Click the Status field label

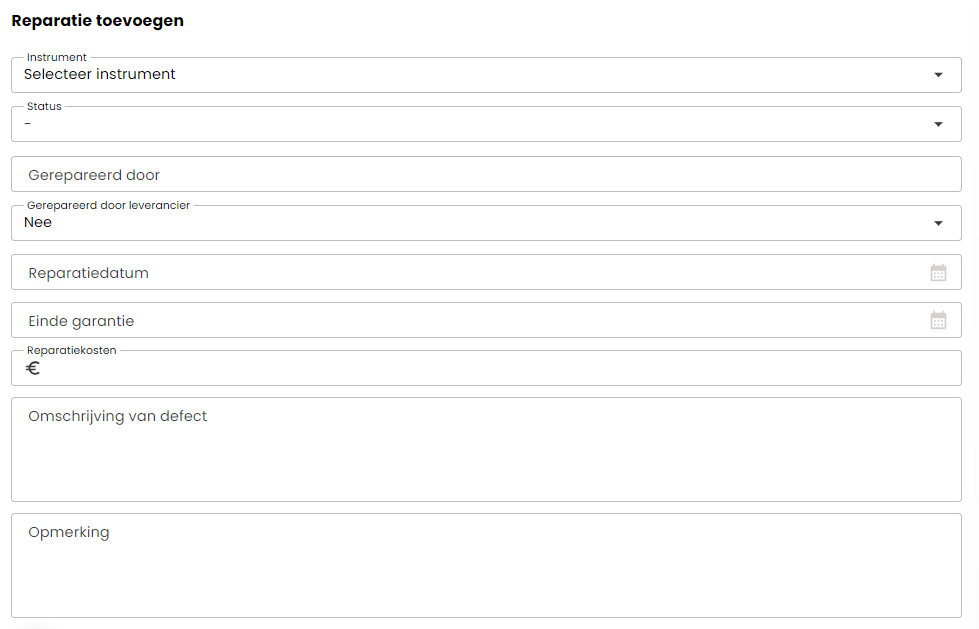click(44, 106)
